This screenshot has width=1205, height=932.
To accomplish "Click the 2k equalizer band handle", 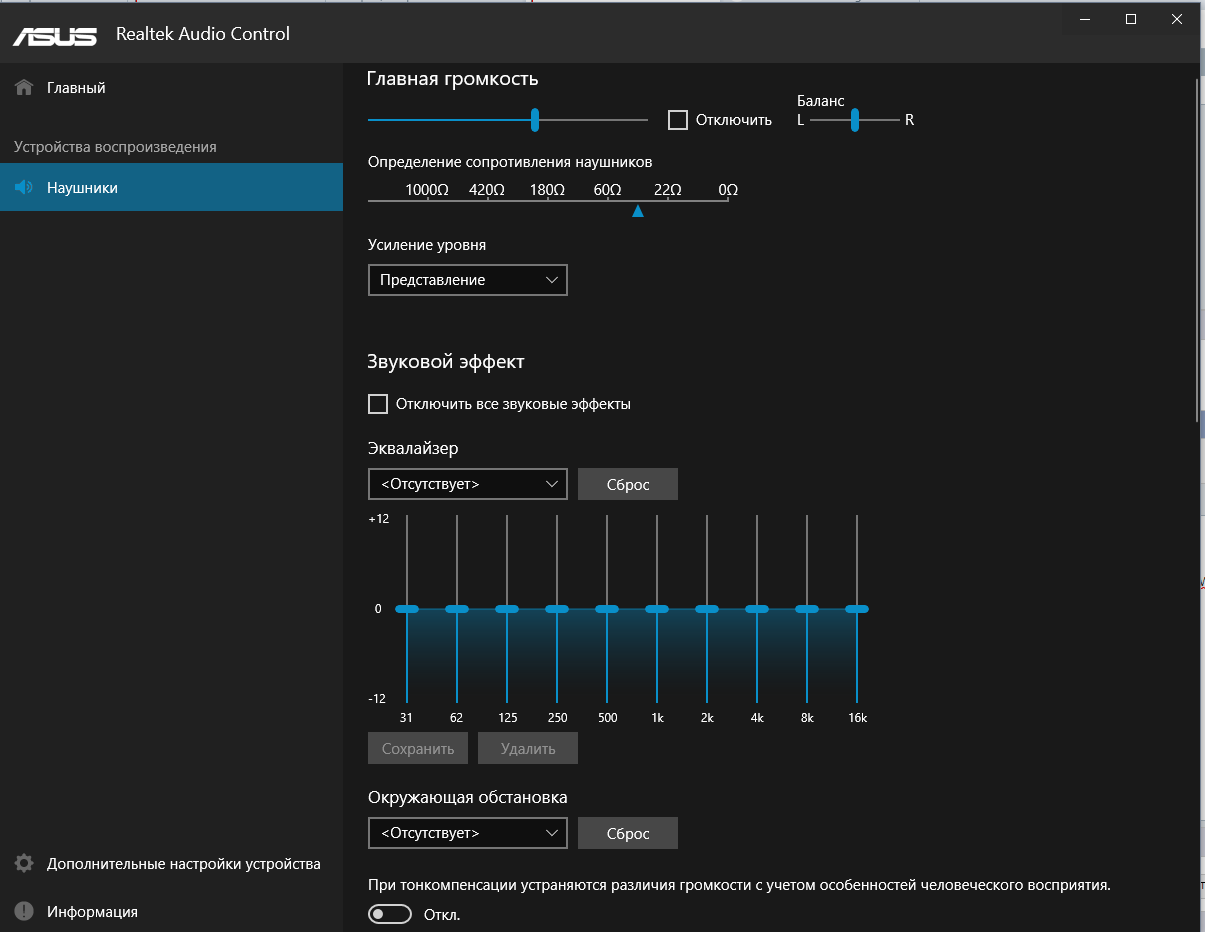I will pyautogui.click(x=707, y=609).
